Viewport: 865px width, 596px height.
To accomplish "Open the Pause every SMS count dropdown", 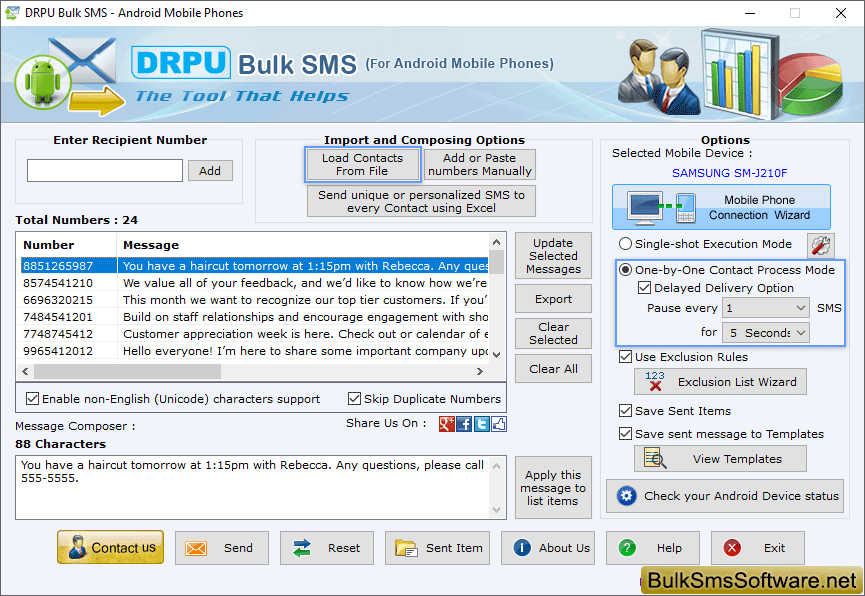I will click(x=766, y=308).
